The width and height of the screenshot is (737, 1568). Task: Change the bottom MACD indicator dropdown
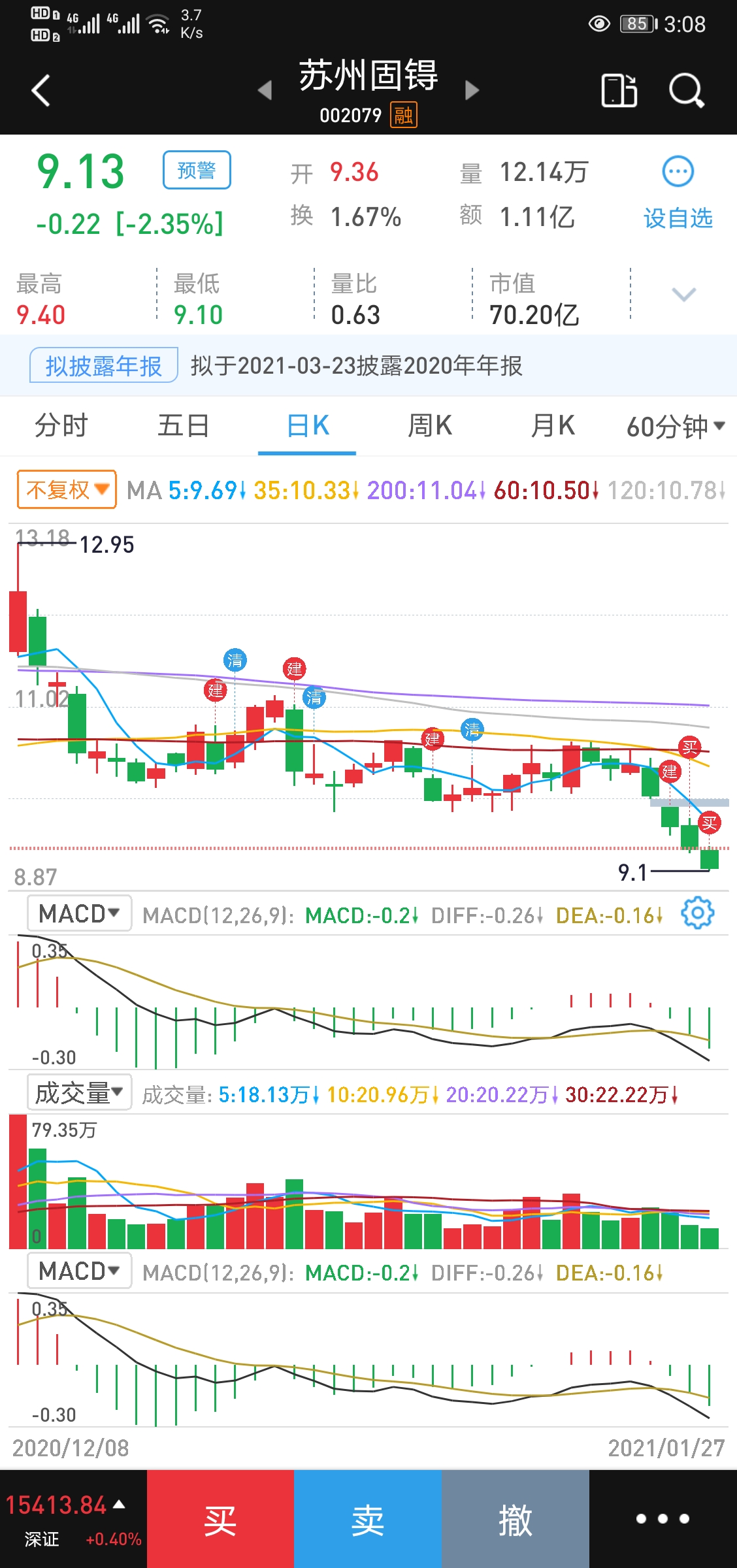(79, 1271)
